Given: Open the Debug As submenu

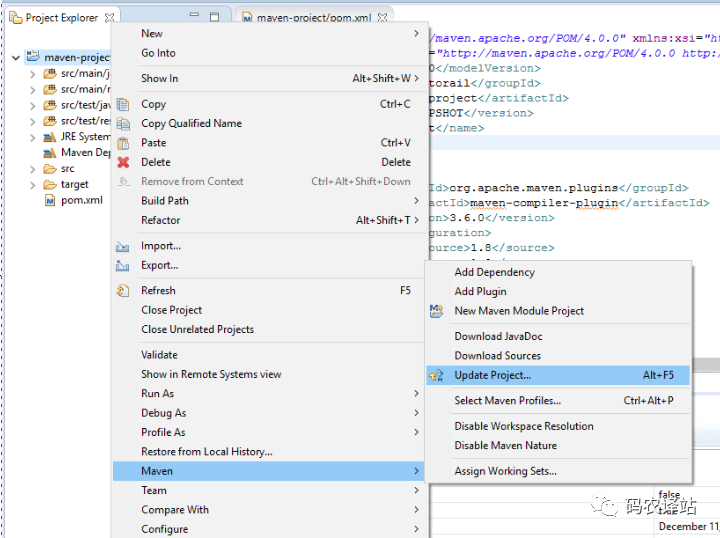Looking at the screenshot, I should coord(268,413).
